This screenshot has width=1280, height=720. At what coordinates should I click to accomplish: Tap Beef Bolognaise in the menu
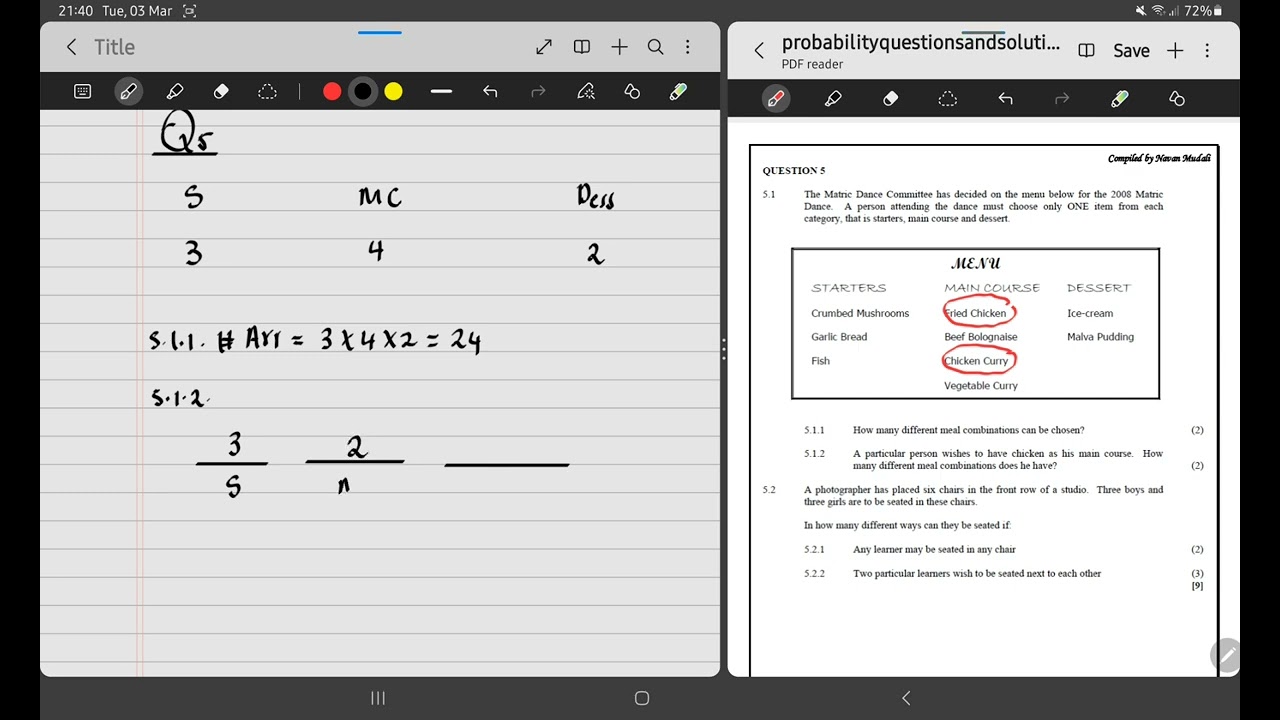point(981,337)
